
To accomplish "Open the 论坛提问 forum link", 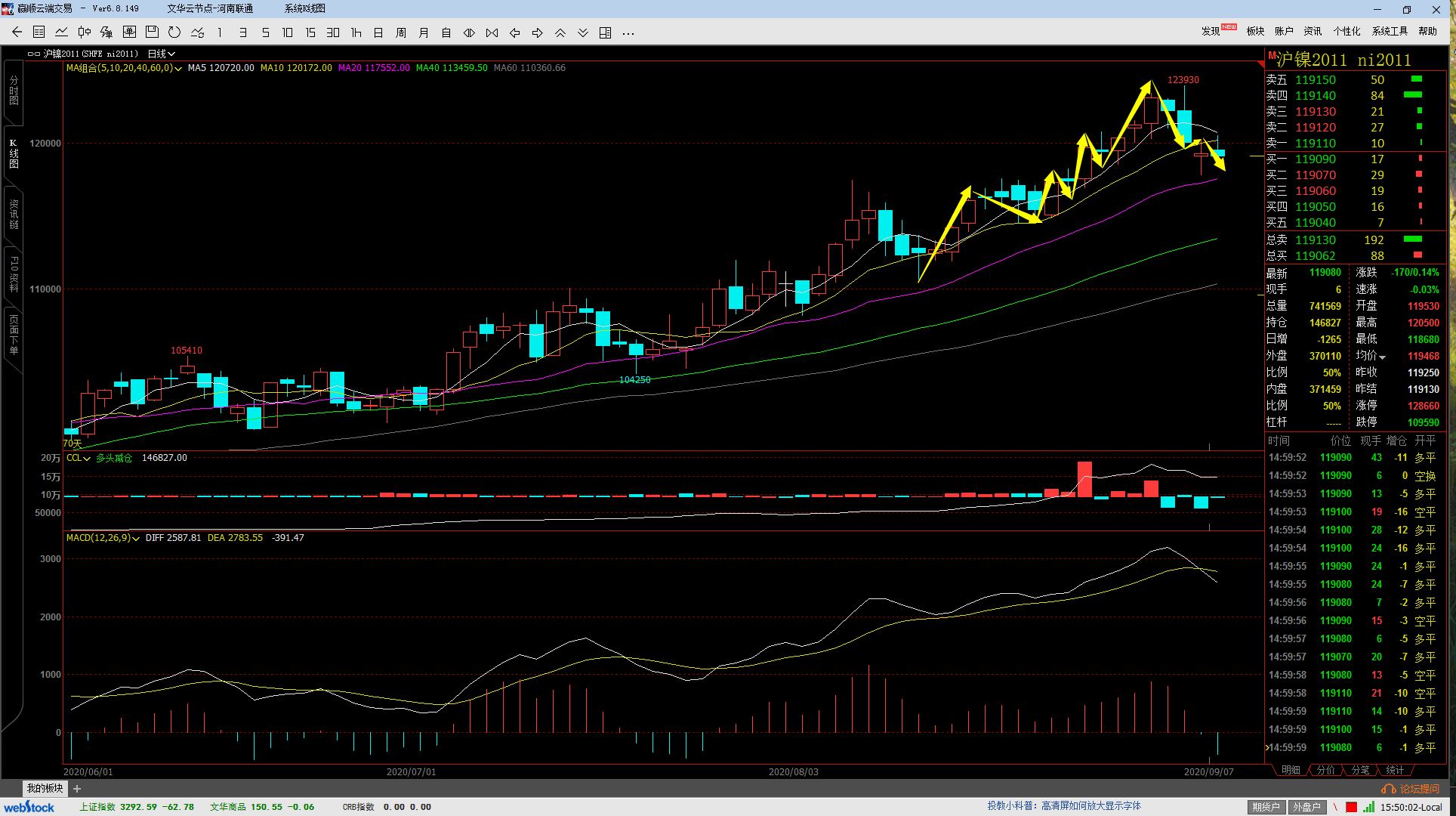I will coord(1412,789).
